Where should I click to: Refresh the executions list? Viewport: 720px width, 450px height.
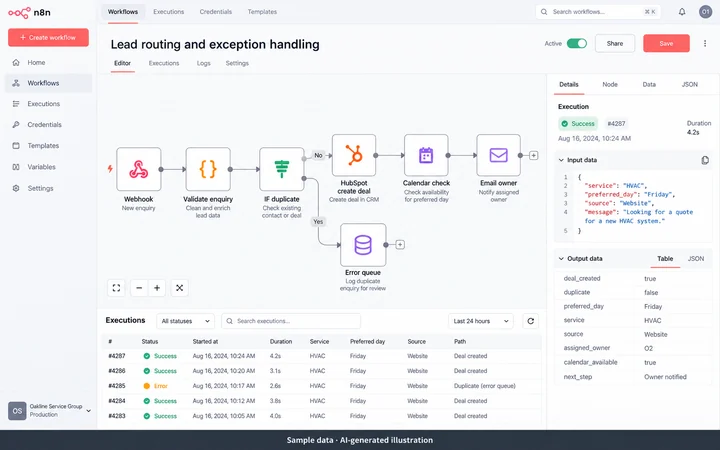pyautogui.click(x=531, y=321)
